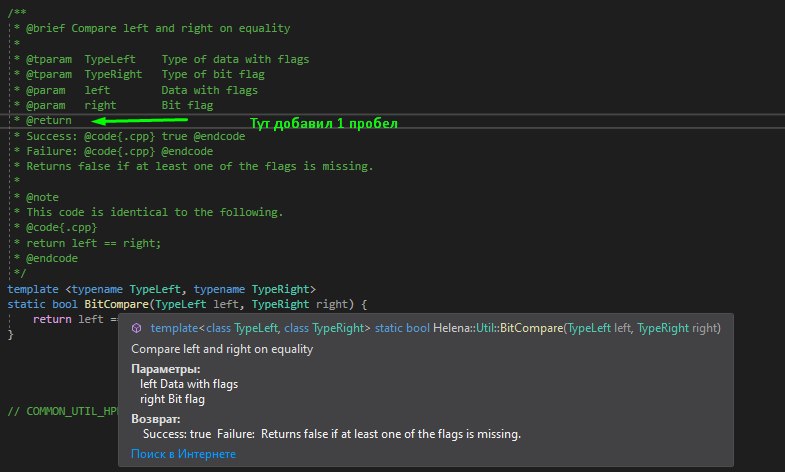The image size is (785, 472).
Task: Click 'Data with flags' in the comment
Action: click(209, 90)
